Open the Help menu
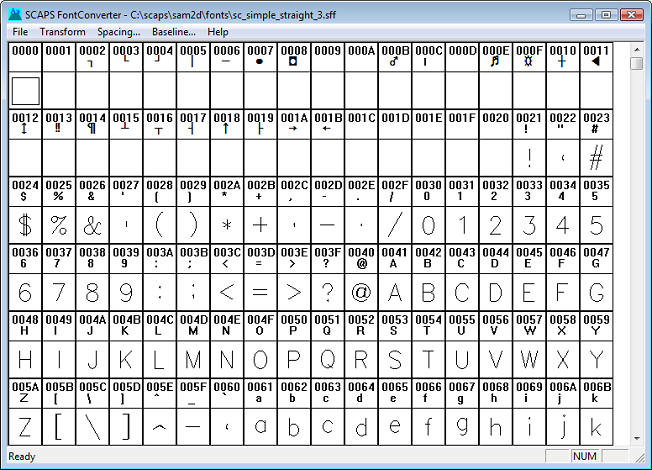 pyautogui.click(x=218, y=32)
